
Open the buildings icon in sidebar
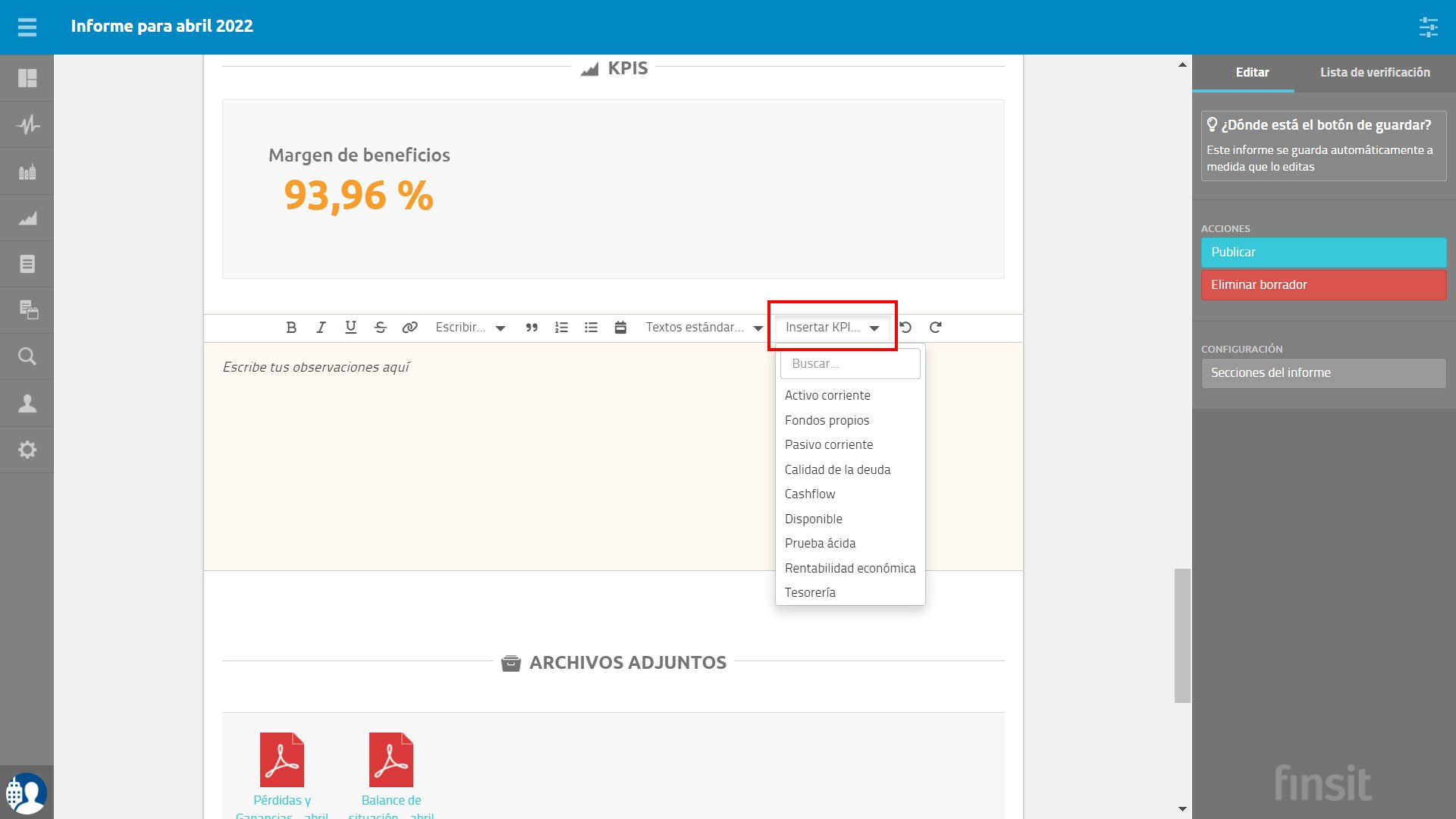[27, 171]
